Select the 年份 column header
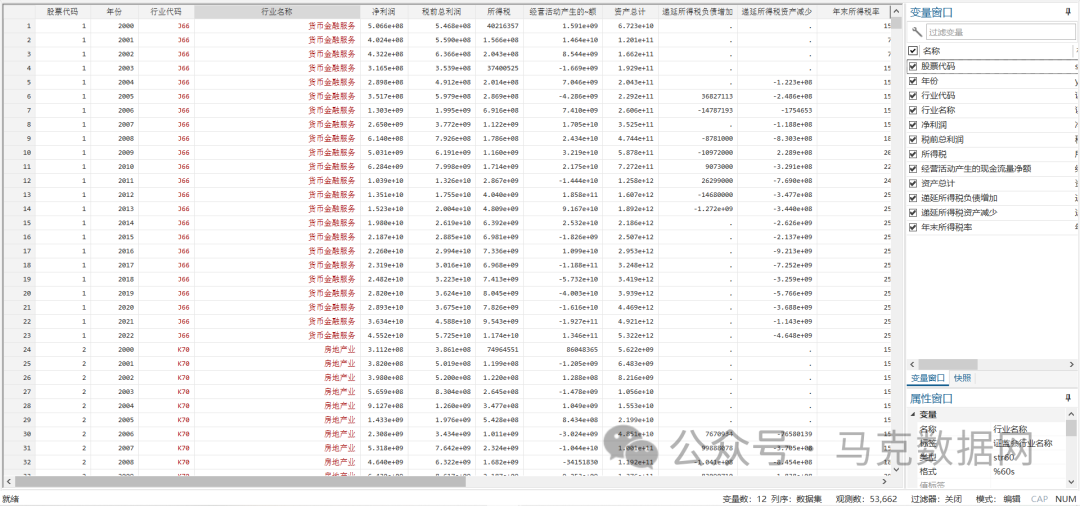 click(x=115, y=12)
